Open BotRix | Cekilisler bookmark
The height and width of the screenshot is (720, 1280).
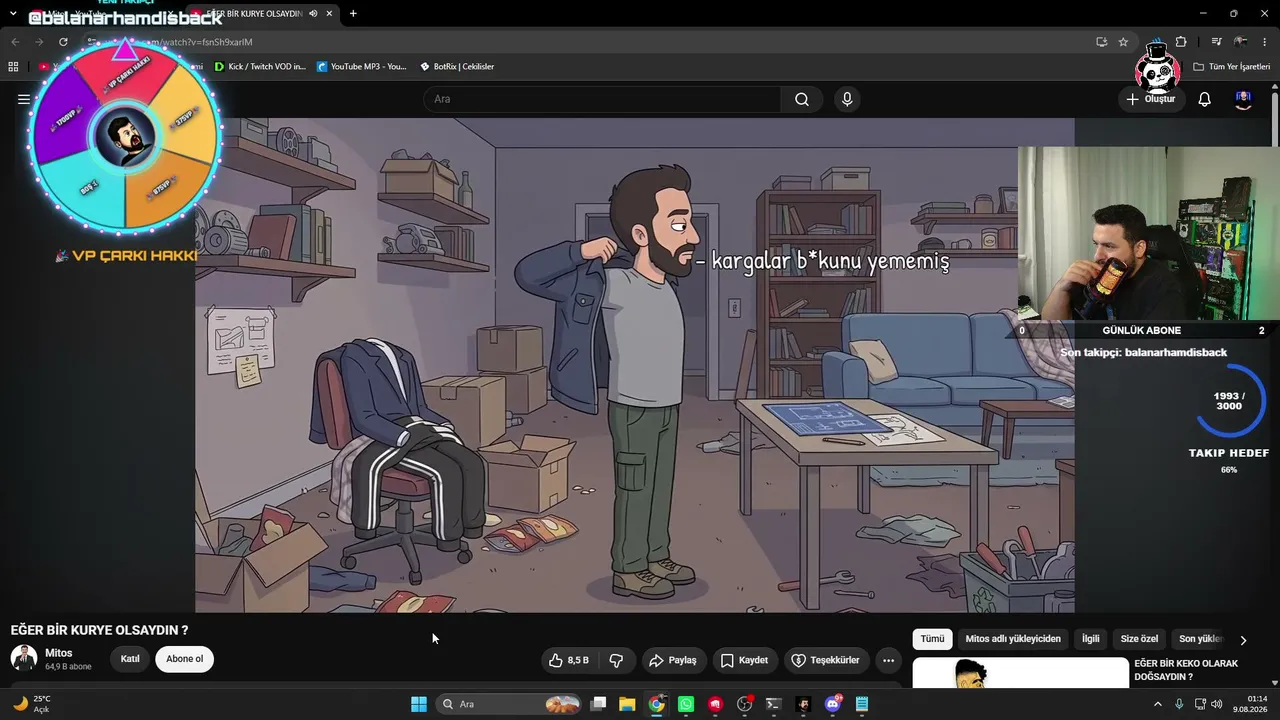tap(456, 67)
